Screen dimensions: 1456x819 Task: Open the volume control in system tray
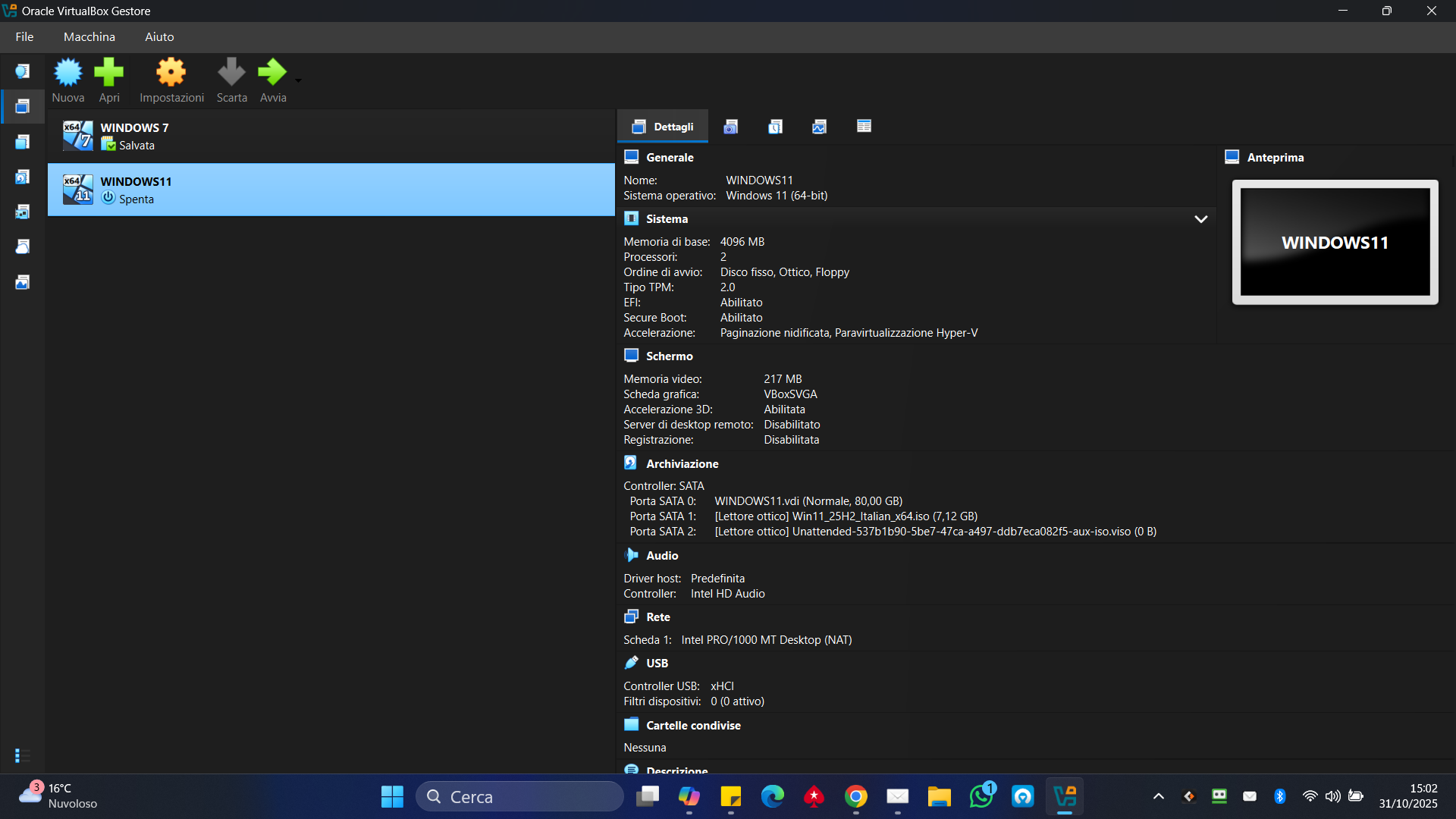coord(1332,796)
